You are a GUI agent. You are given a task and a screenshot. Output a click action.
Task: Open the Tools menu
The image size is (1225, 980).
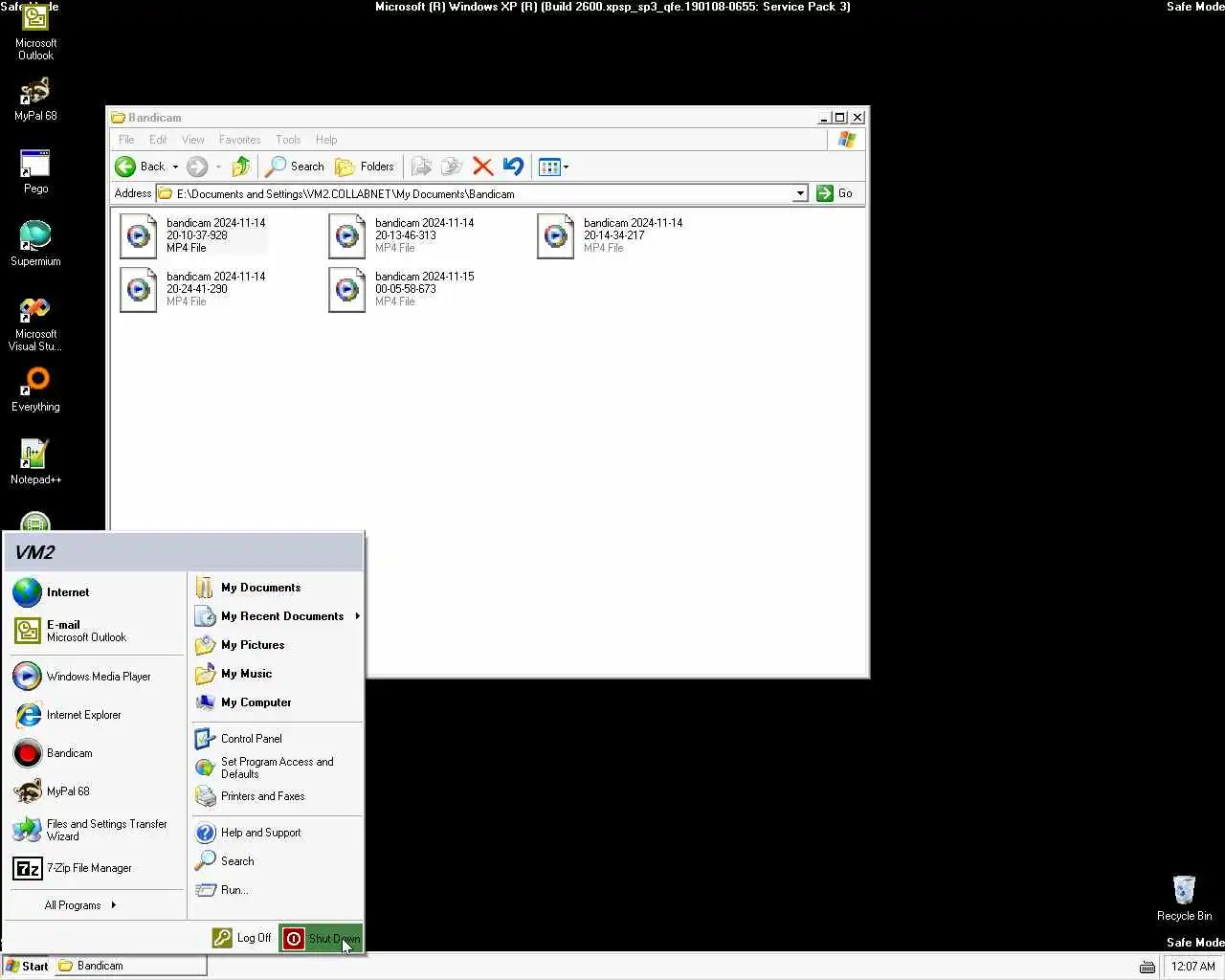point(288,140)
